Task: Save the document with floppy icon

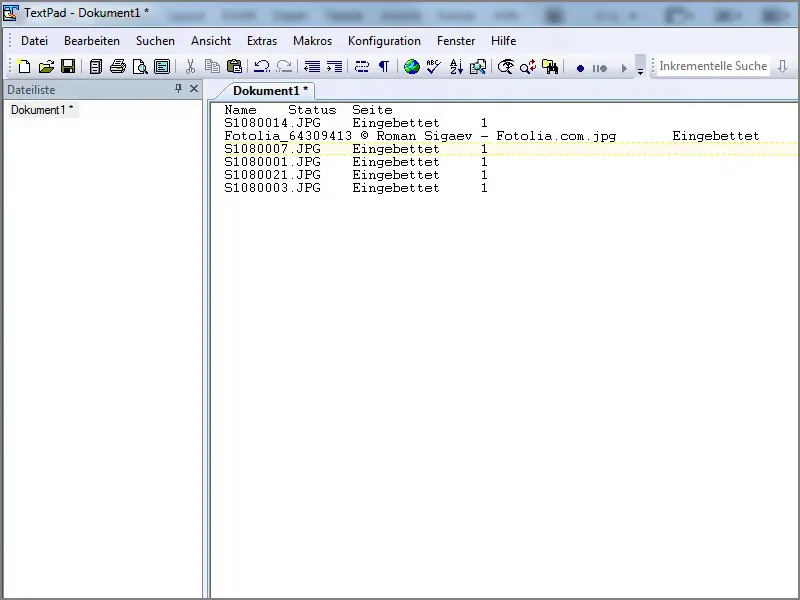Action: 68,67
